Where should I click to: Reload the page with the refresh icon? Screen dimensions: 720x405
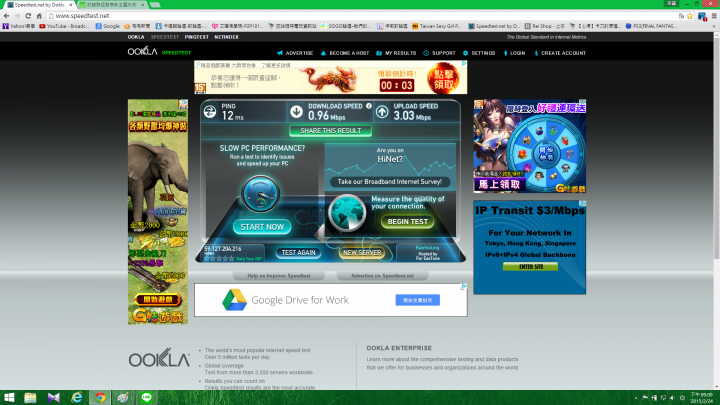[28, 16]
